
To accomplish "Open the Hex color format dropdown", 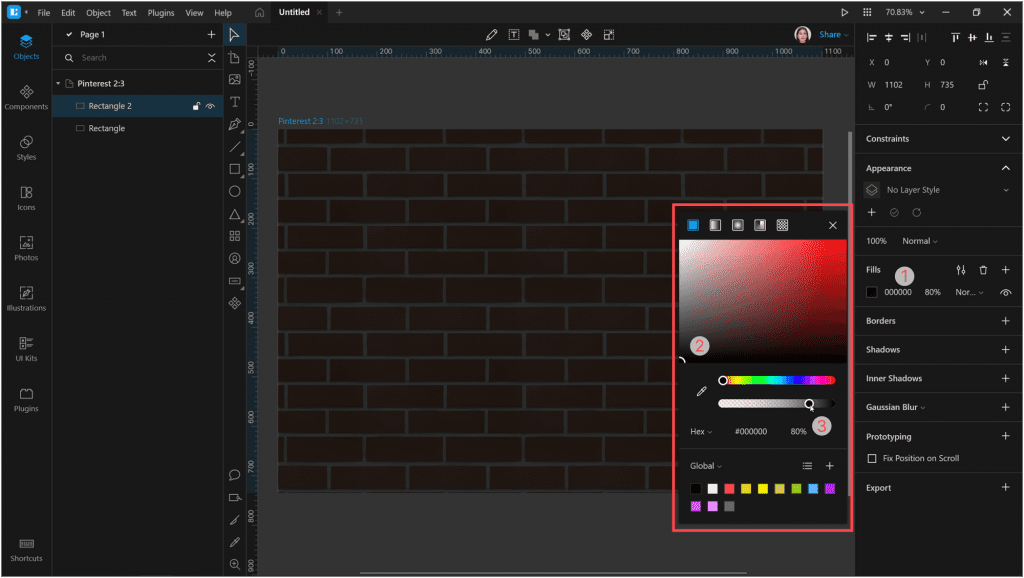I will pyautogui.click(x=701, y=432).
